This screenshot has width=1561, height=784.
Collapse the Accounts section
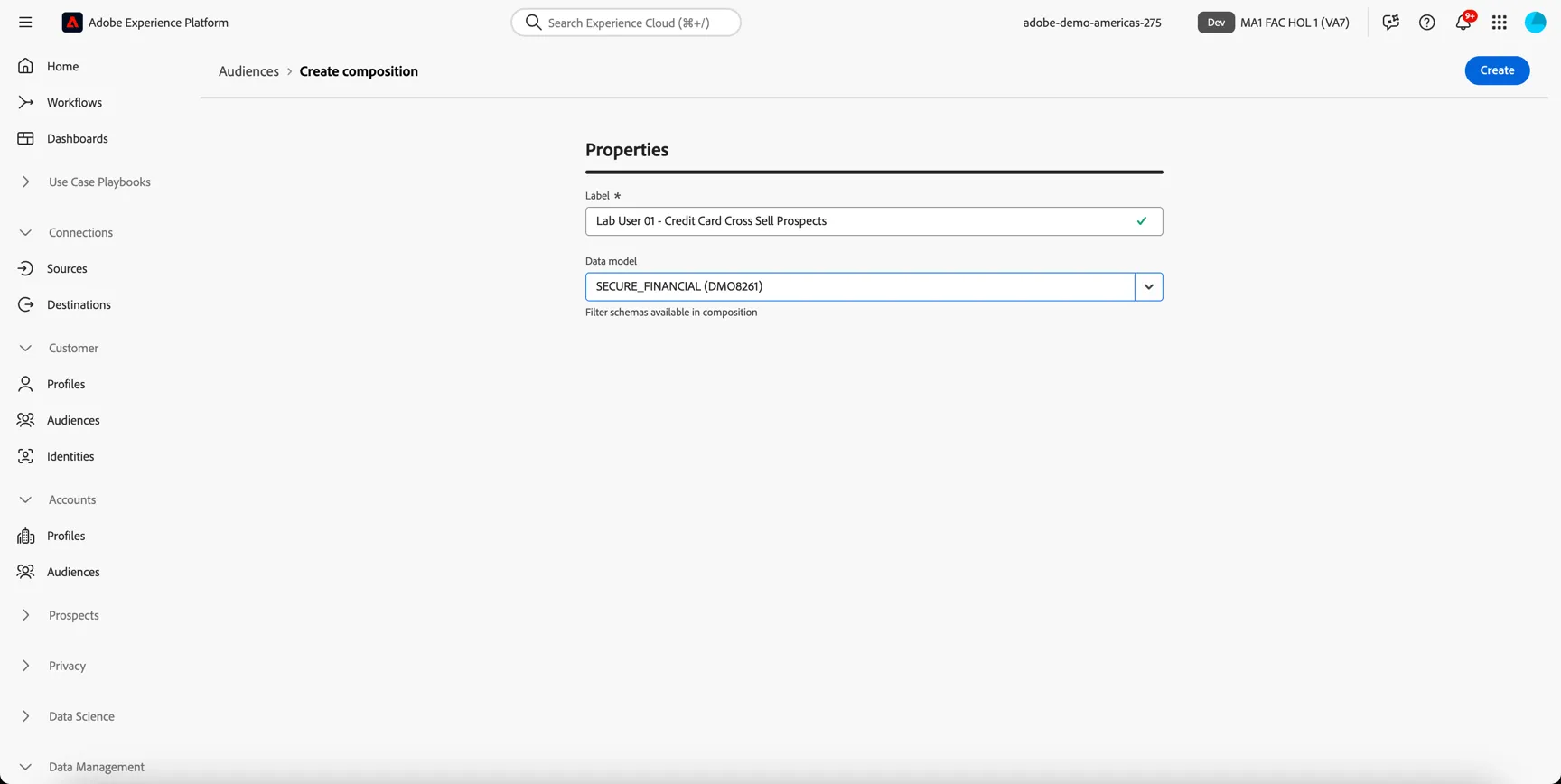pyautogui.click(x=25, y=499)
